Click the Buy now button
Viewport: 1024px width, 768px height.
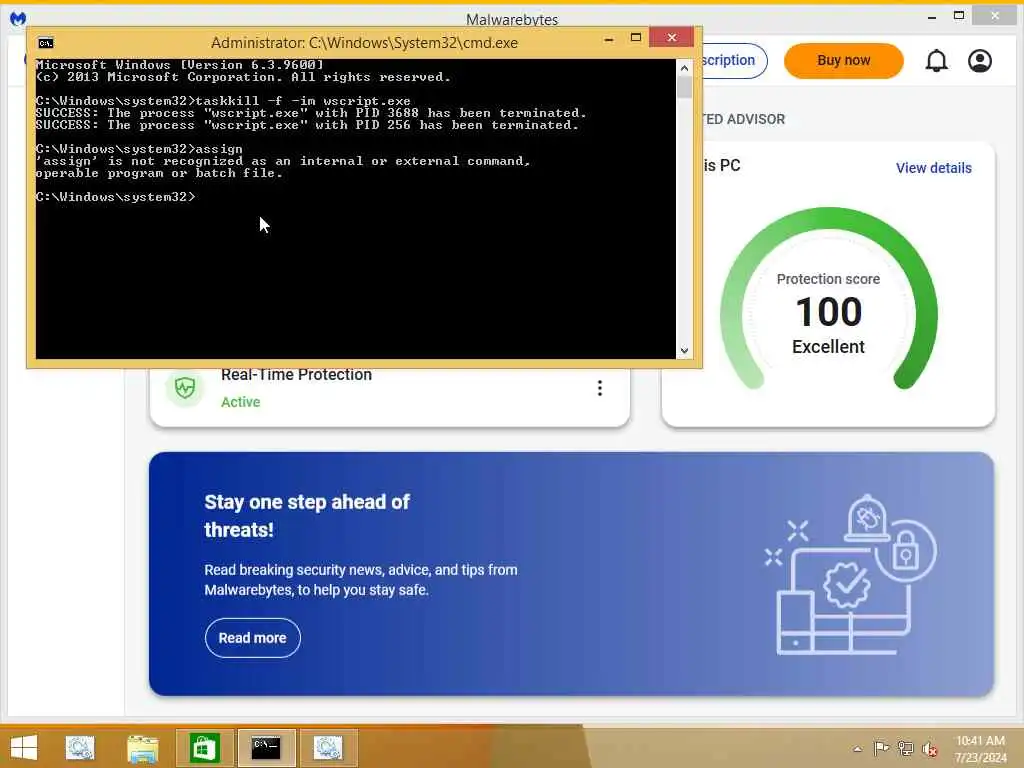point(843,61)
